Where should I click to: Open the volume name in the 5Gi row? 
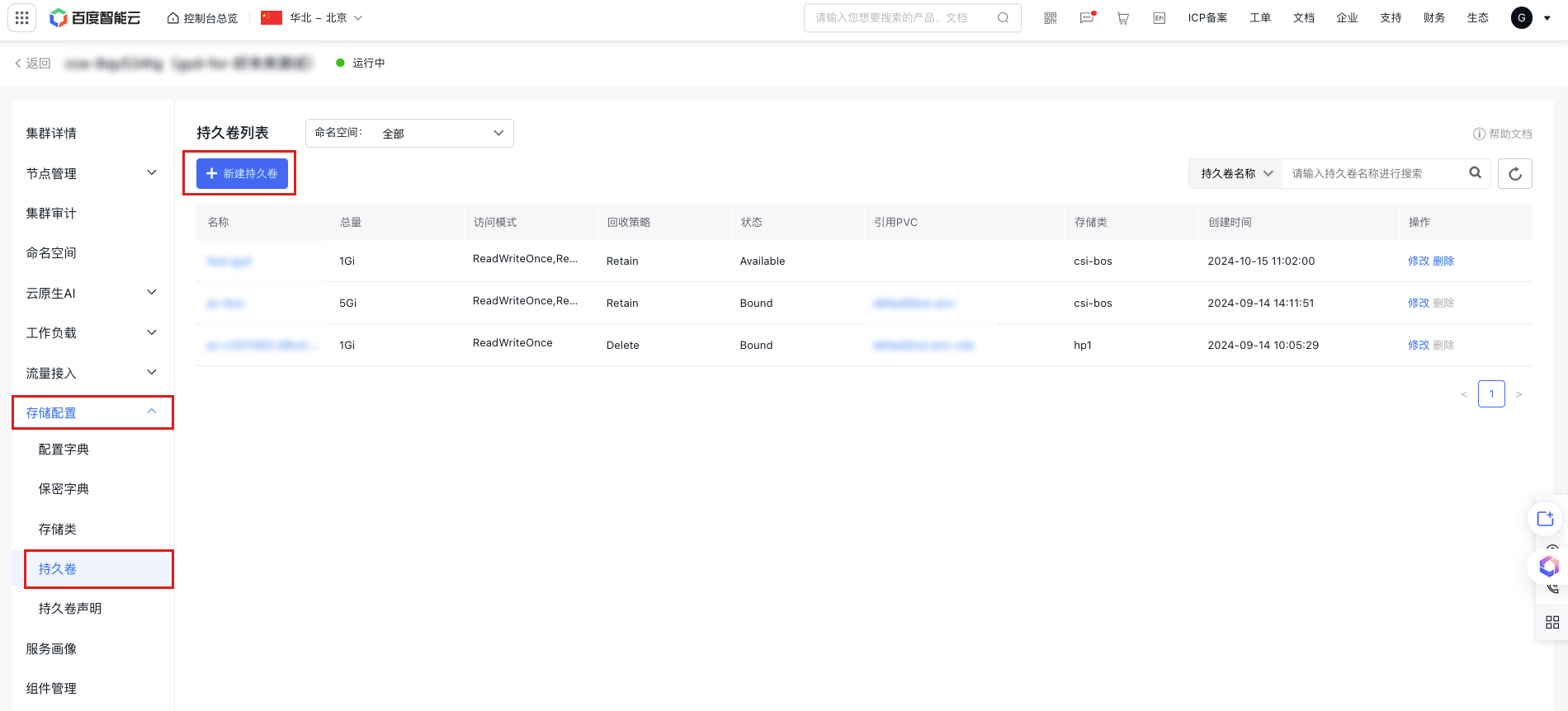[225, 304]
